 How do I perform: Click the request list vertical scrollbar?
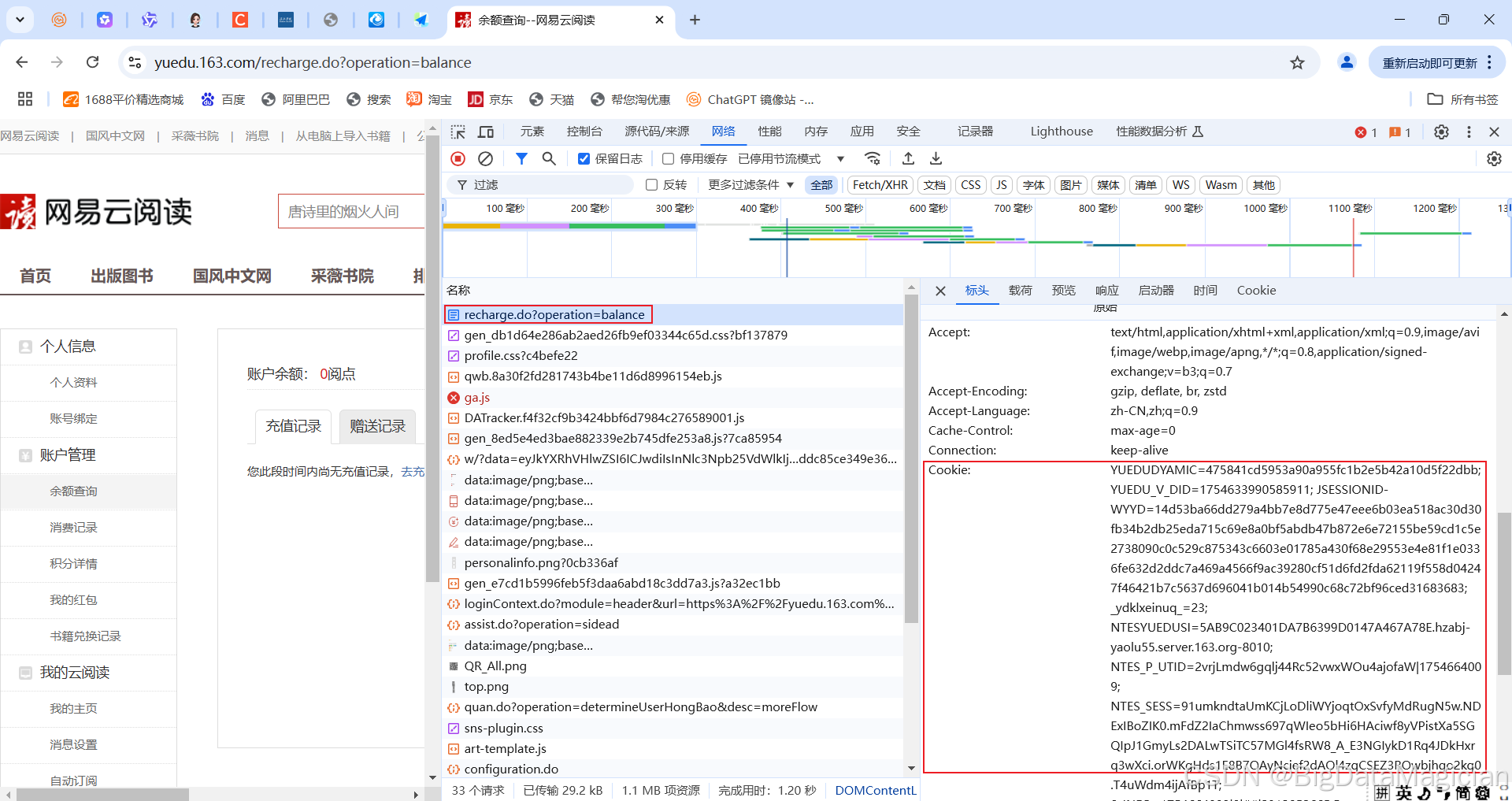(x=911, y=458)
